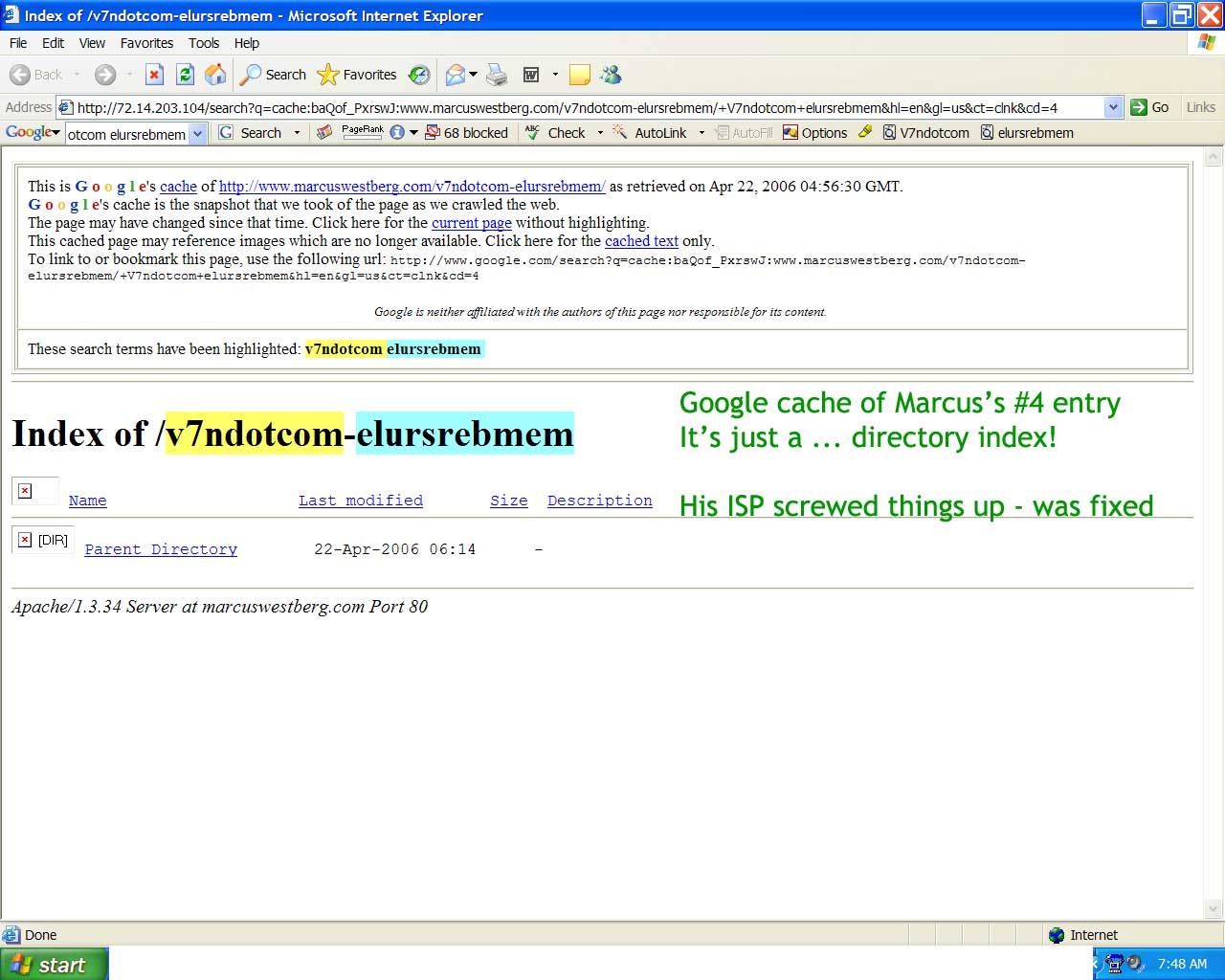Sort by the Description link

[x=600, y=501]
